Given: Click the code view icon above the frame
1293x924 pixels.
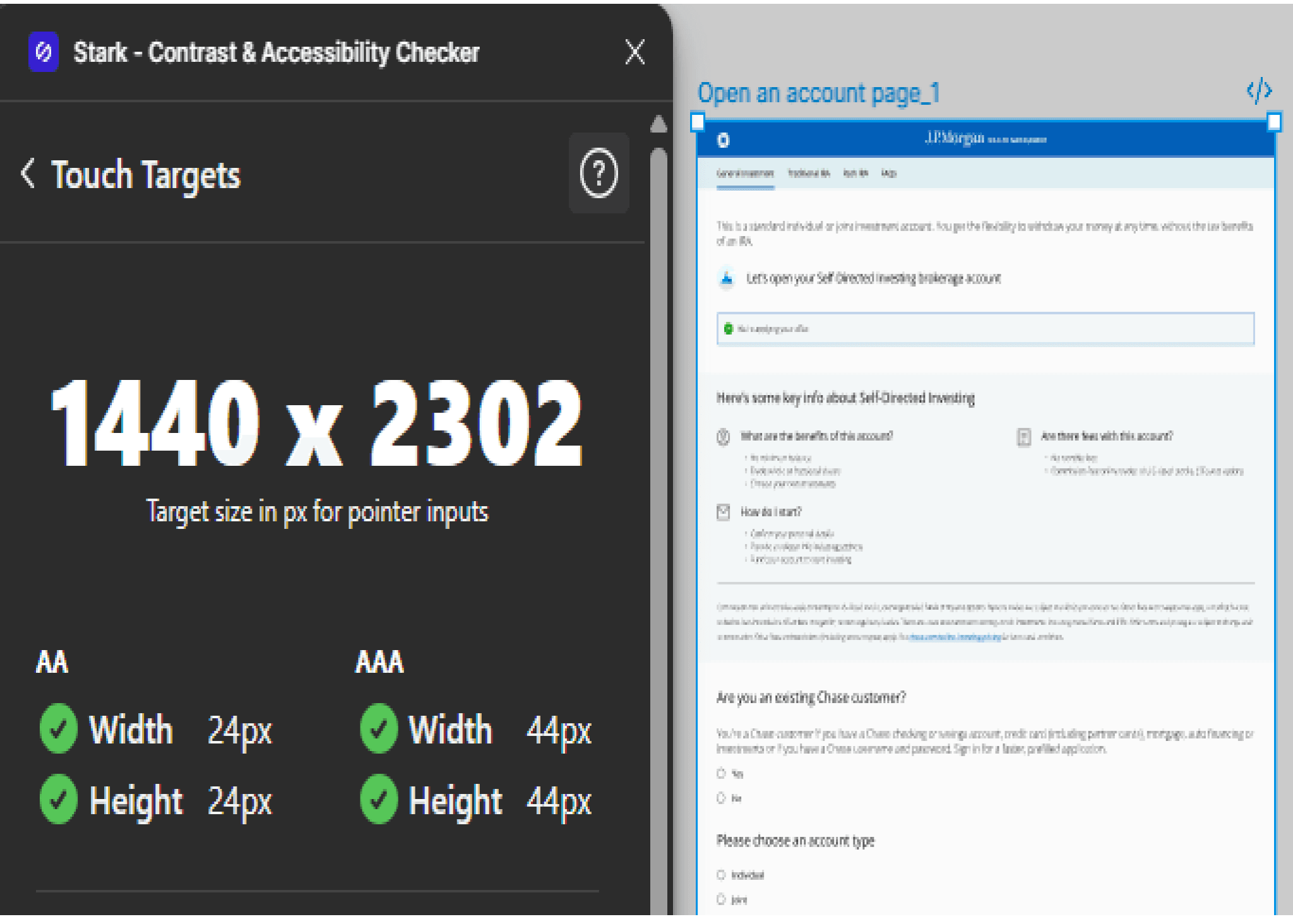Looking at the screenshot, I should click(1259, 91).
